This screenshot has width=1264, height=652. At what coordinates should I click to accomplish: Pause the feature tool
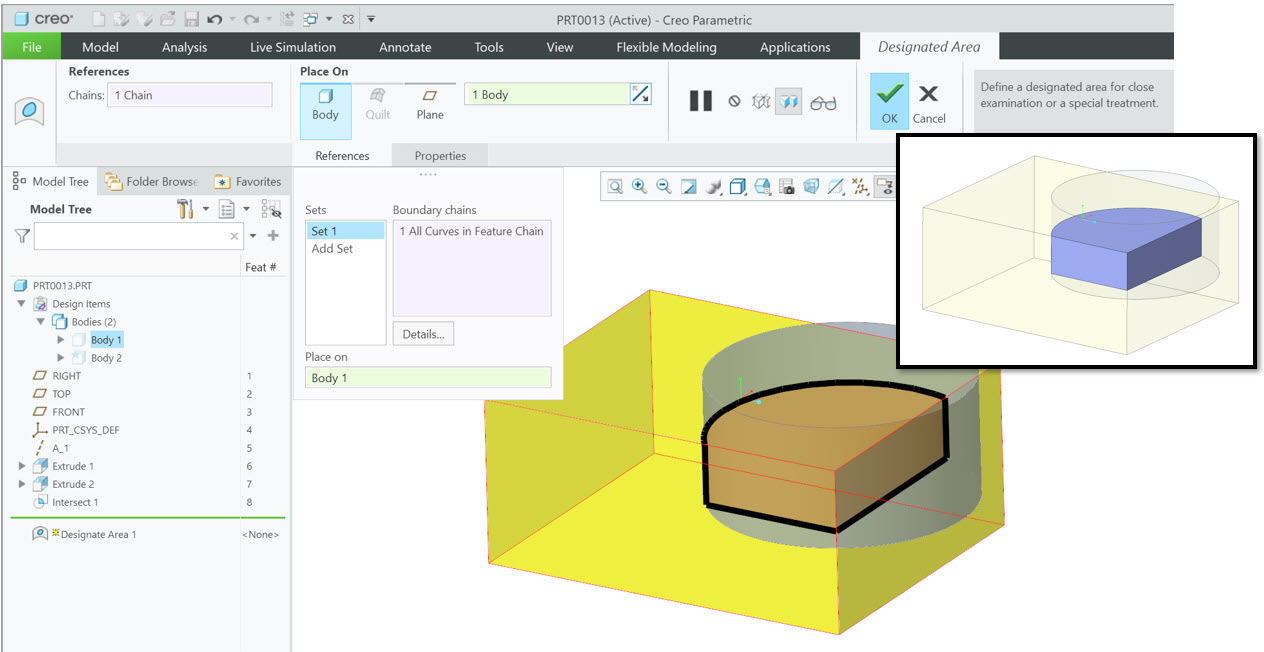tap(700, 100)
